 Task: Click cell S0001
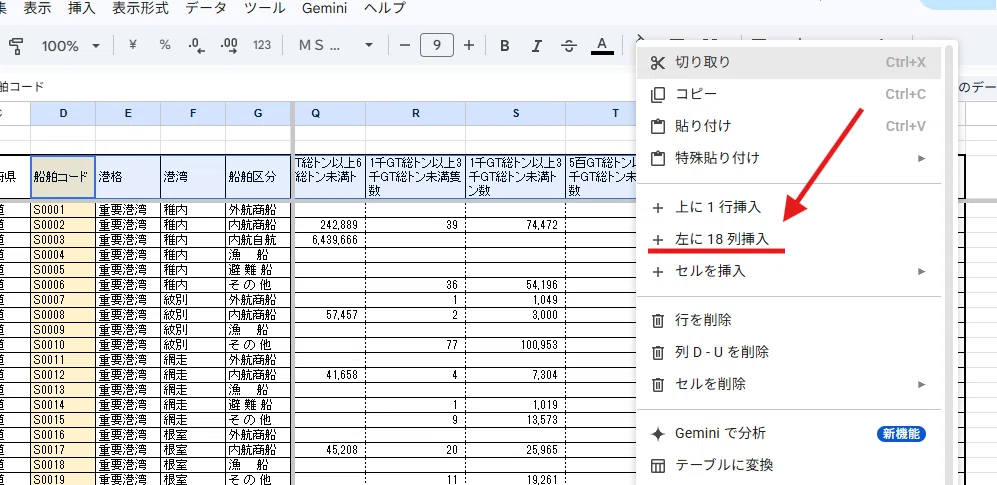63,209
